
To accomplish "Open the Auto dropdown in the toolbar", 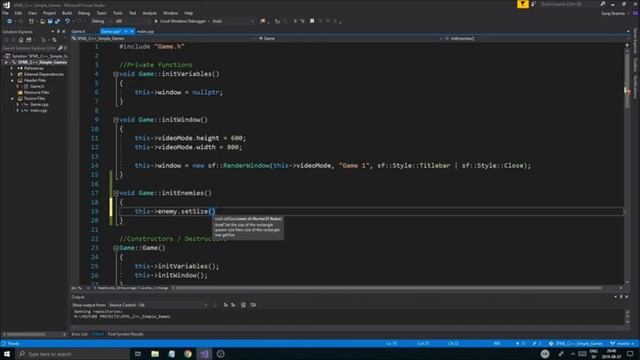I will pos(233,21).
